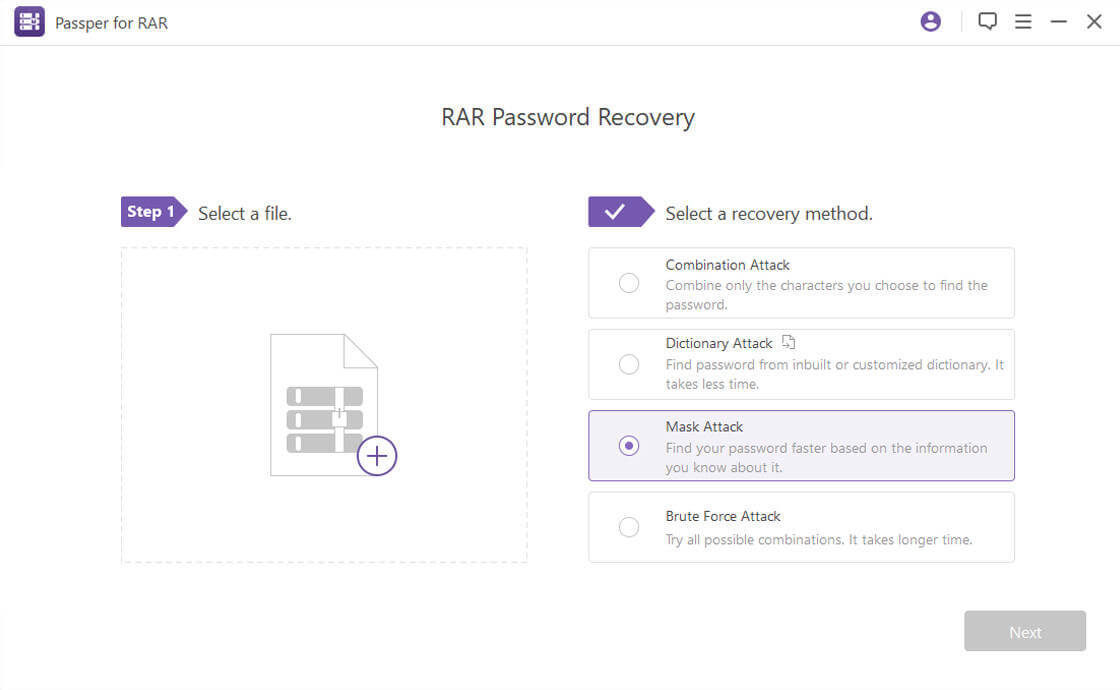The image size is (1120, 690).
Task: Open the hamburger menu in title bar
Action: [x=1023, y=22]
